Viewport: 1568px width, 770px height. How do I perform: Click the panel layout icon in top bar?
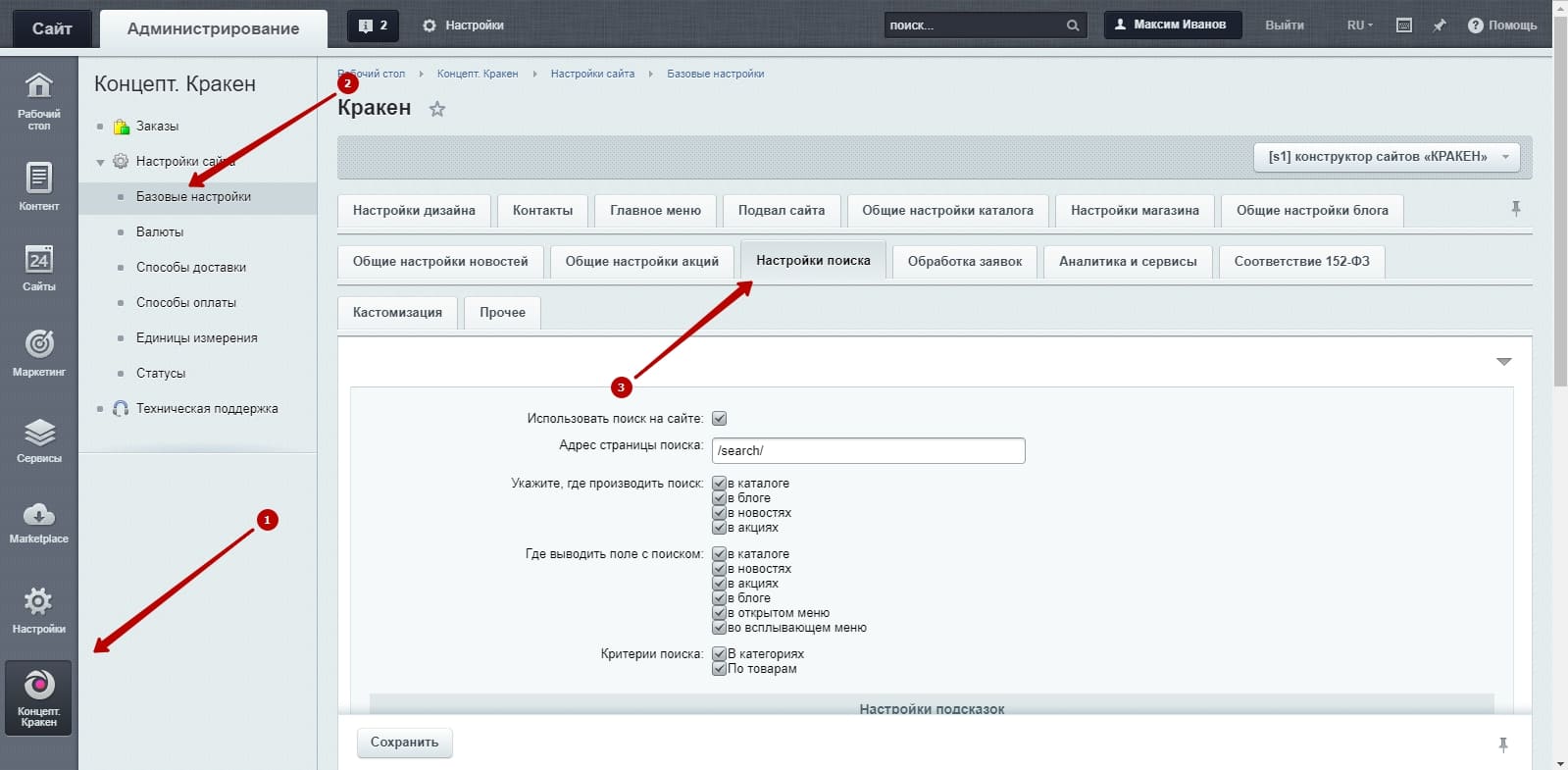pyautogui.click(x=1404, y=26)
